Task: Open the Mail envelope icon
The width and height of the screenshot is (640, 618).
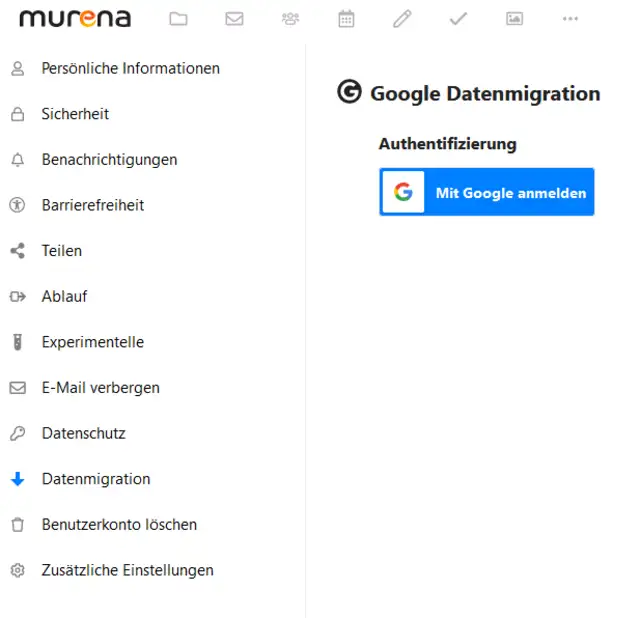Action: pyautogui.click(x=235, y=19)
